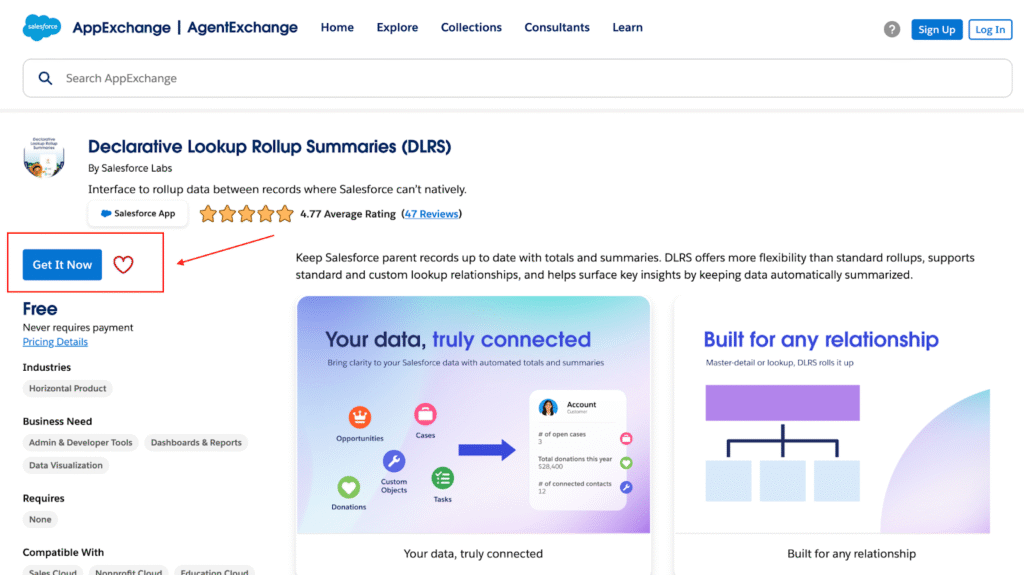Click the Declarative Lookup Rollup Summaries title
Screen dimensions: 1024x575
pyautogui.click(x=269, y=146)
